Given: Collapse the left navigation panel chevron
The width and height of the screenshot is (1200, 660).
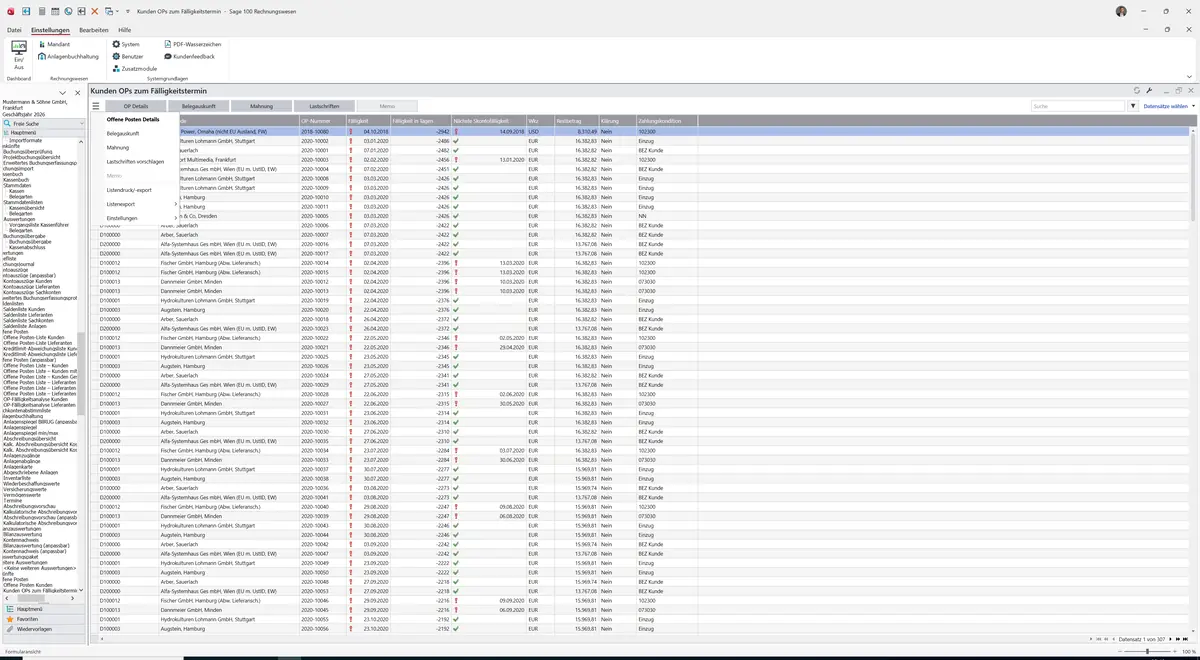Looking at the screenshot, I should pos(64,92).
